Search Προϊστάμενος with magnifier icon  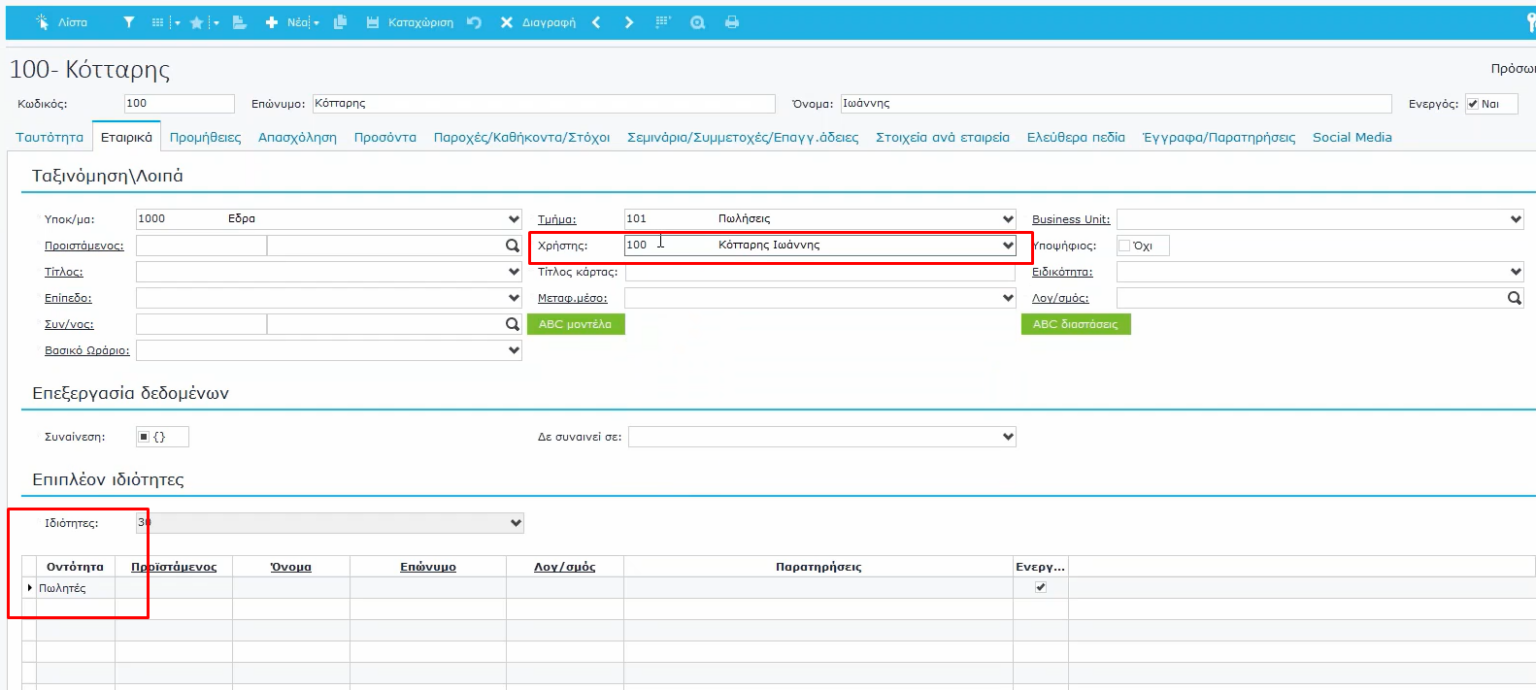pyautogui.click(x=514, y=245)
